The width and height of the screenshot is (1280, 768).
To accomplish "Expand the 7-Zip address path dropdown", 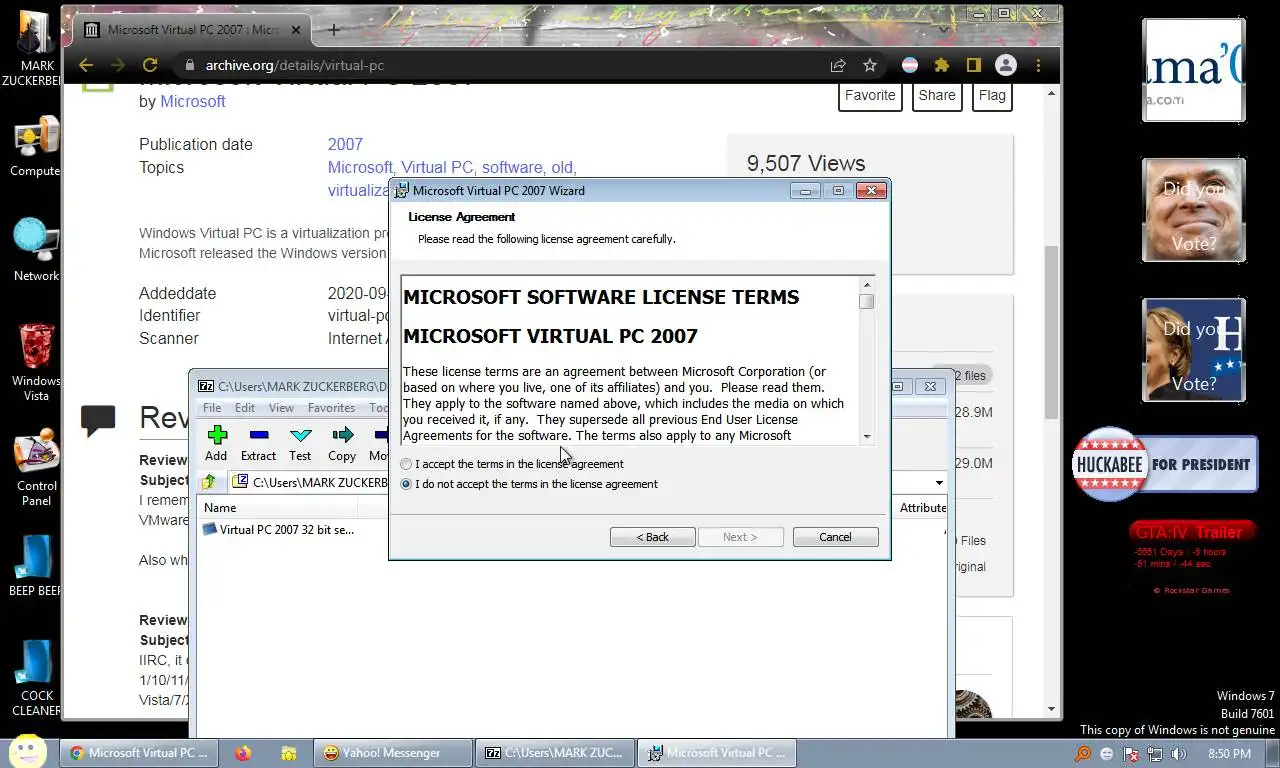I will tap(939, 483).
